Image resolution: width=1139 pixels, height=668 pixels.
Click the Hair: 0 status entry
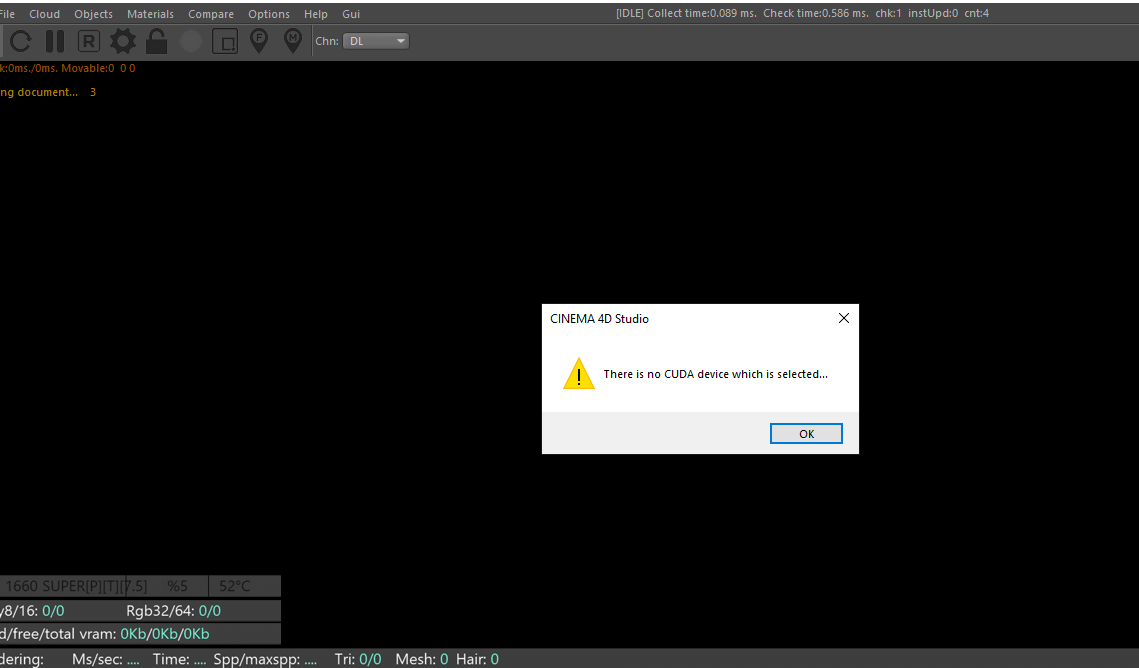pyautogui.click(x=477, y=659)
